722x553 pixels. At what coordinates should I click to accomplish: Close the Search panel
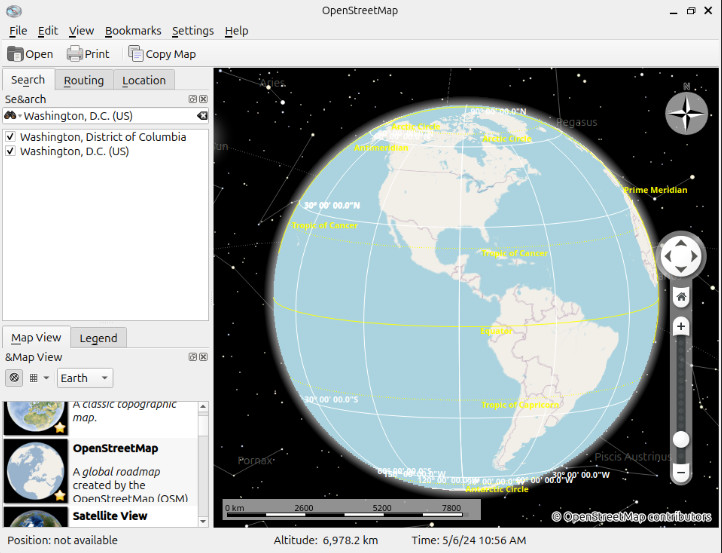point(204,99)
